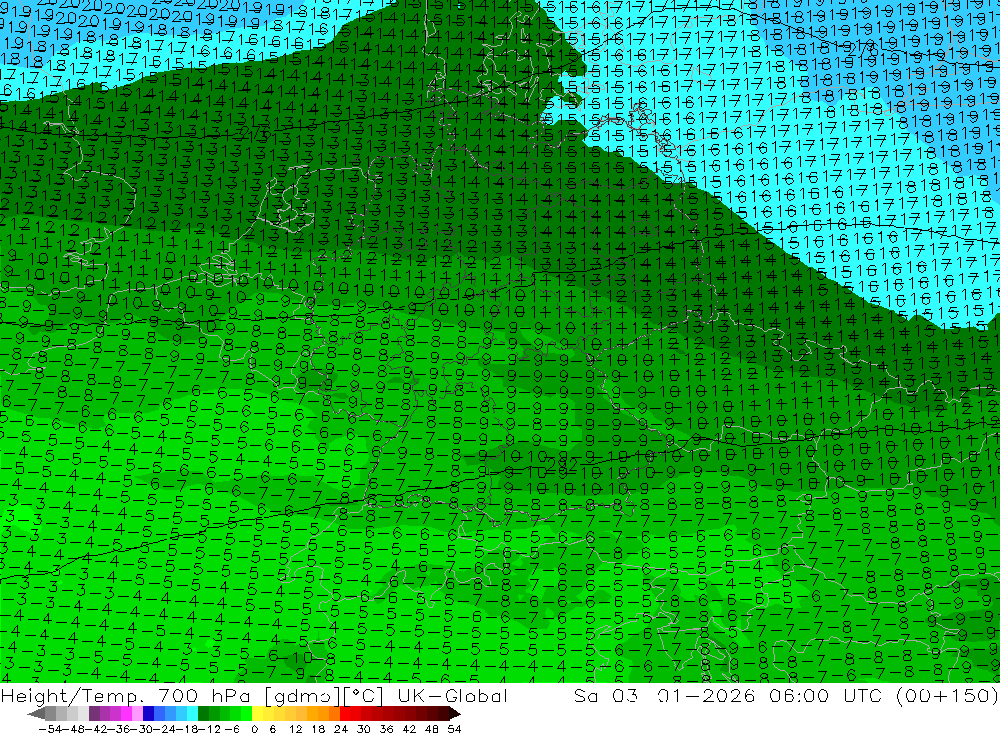Image resolution: width=1000 pixels, height=733 pixels.
Task: Click the '54' legend value
Action: click(454, 729)
